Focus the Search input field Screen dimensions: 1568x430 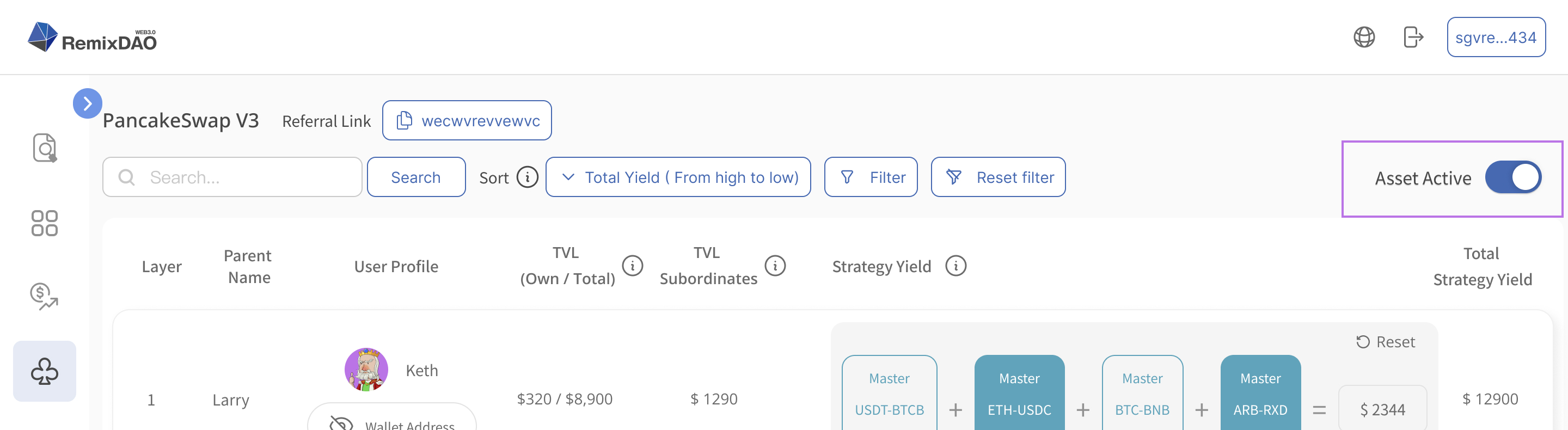click(x=232, y=177)
